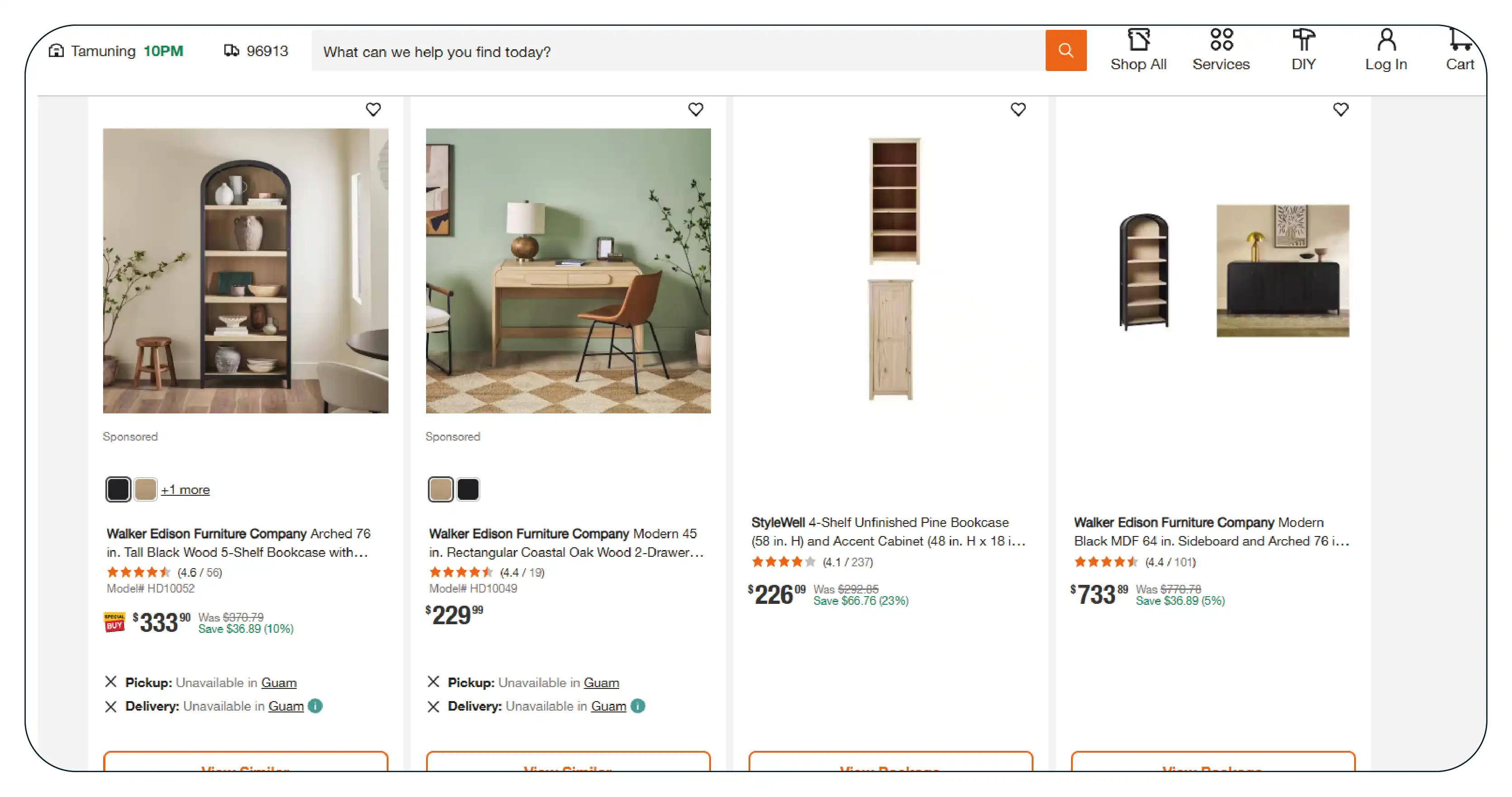Open the DIY hammer icon menu
The height and width of the screenshot is (797, 1512).
pos(1303,51)
